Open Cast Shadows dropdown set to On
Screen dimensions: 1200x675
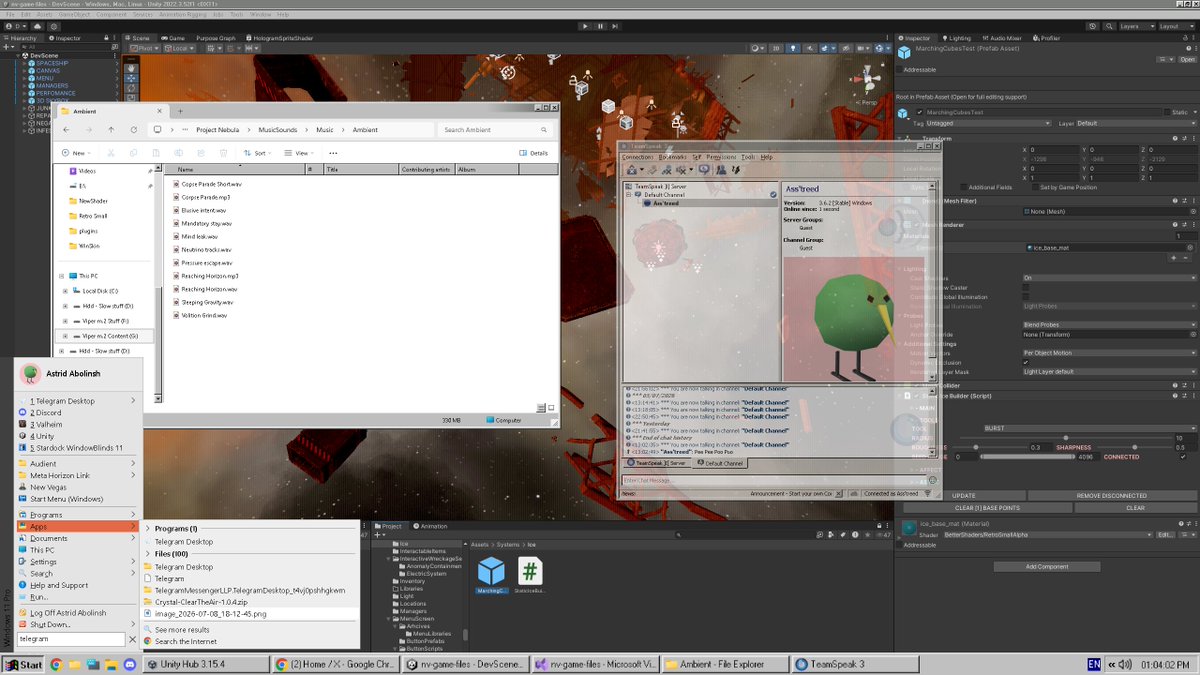(x=1109, y=278)
